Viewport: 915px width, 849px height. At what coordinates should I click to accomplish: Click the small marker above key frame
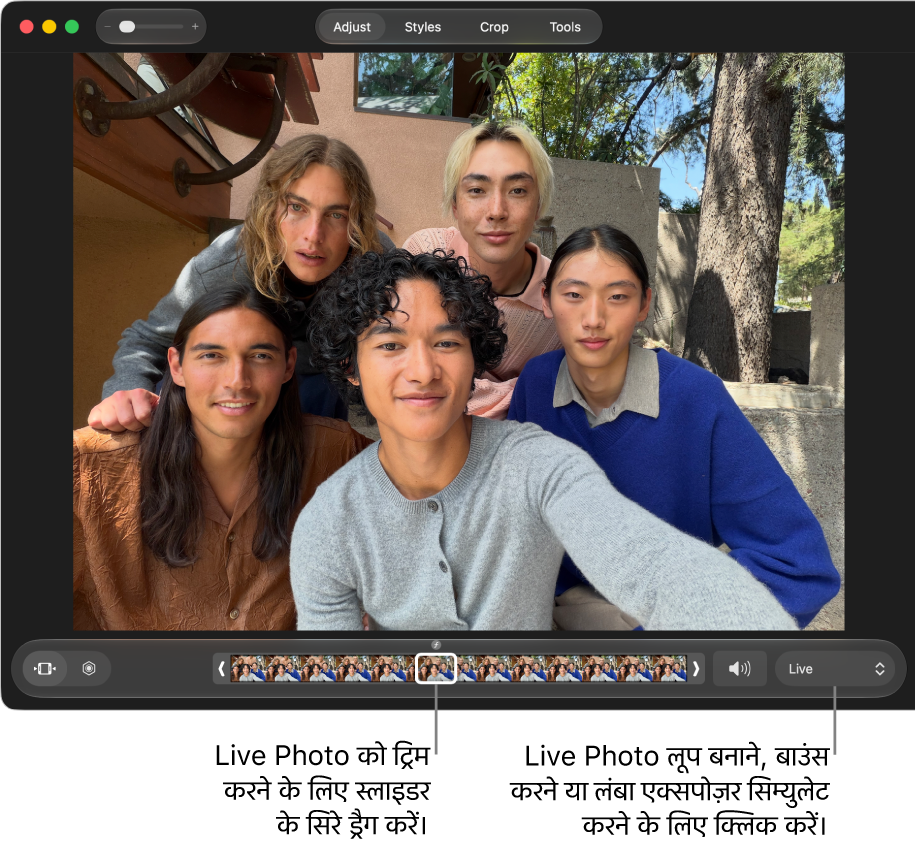436,645
